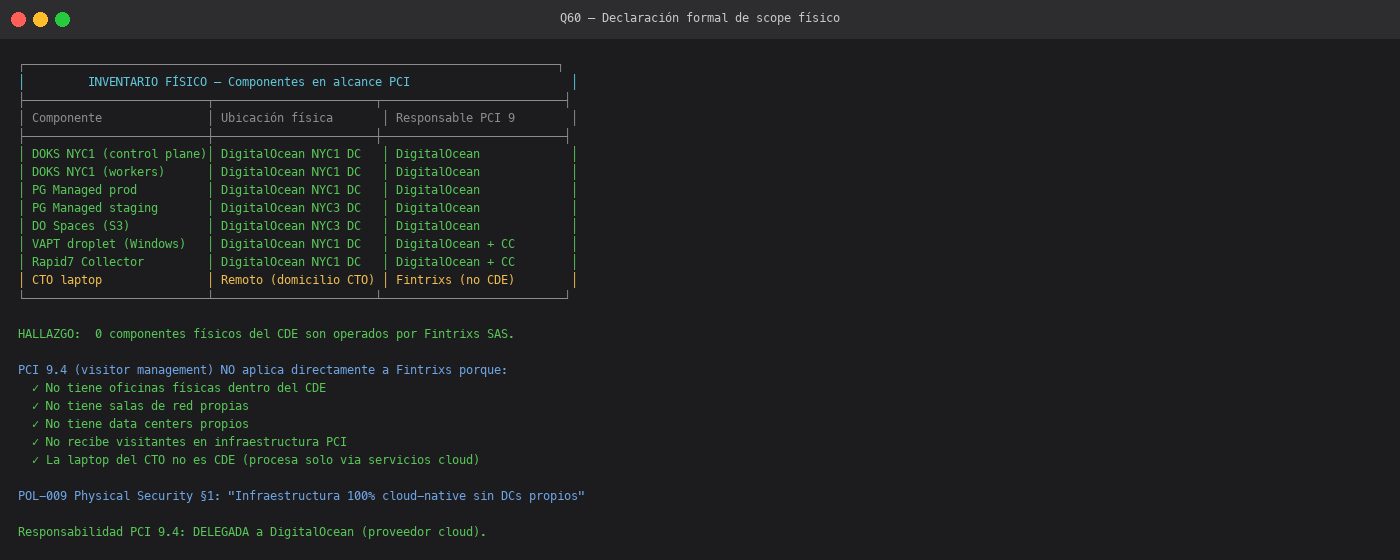The image size is (1400, 560).
Task: Click the "Responsabilidad PCI 9.4: DELEGADA a DigitalOcean" line
Action: [252, 532]
